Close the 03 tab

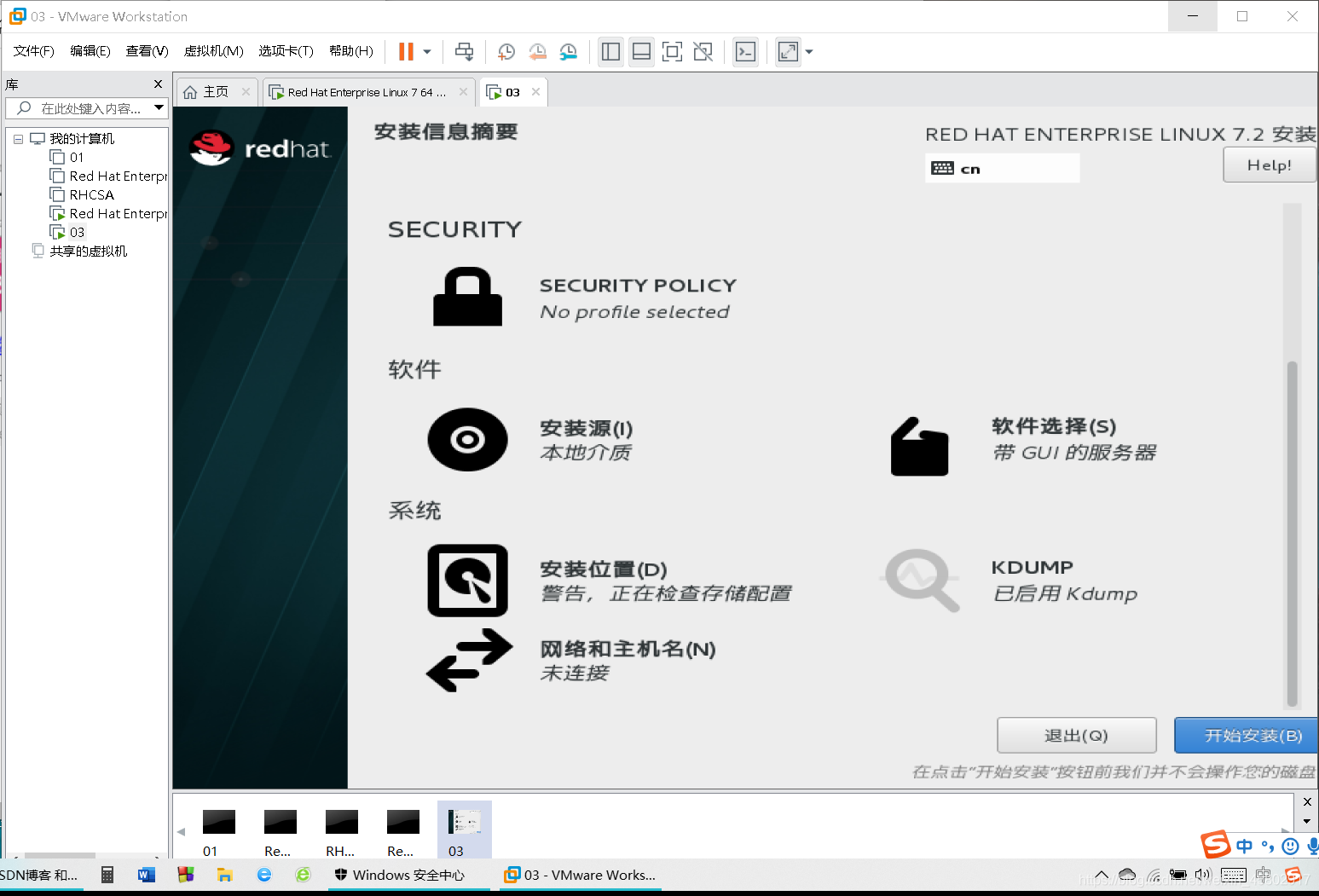point(535,92)
